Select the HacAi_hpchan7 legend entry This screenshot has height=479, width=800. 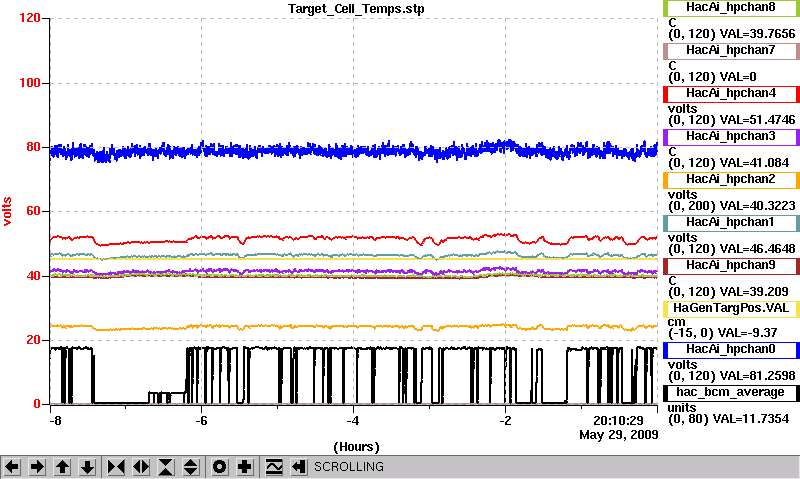click(731, 51)
